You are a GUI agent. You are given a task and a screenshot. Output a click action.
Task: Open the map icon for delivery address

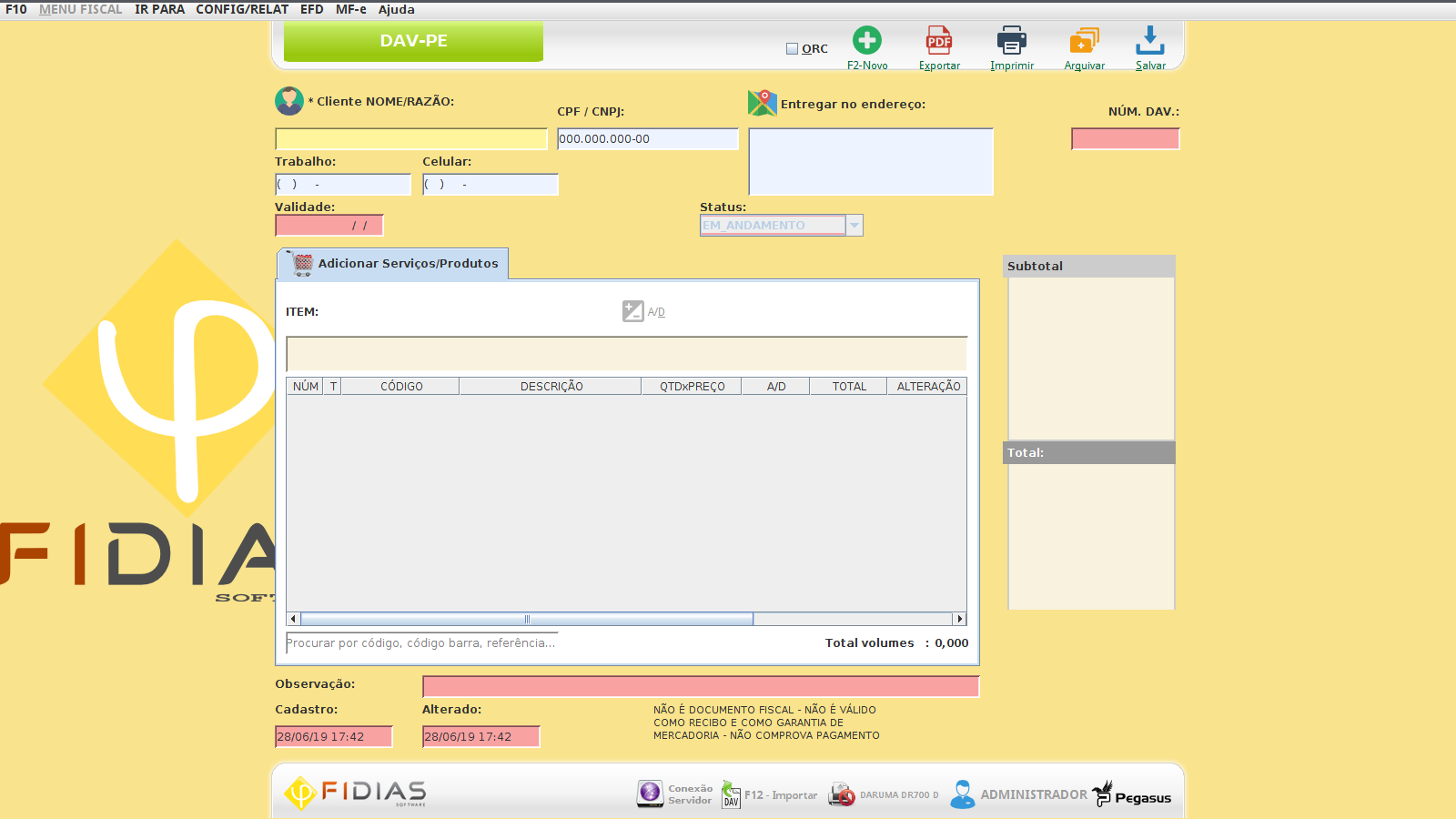pyautogui.click(x=762, y=103)
